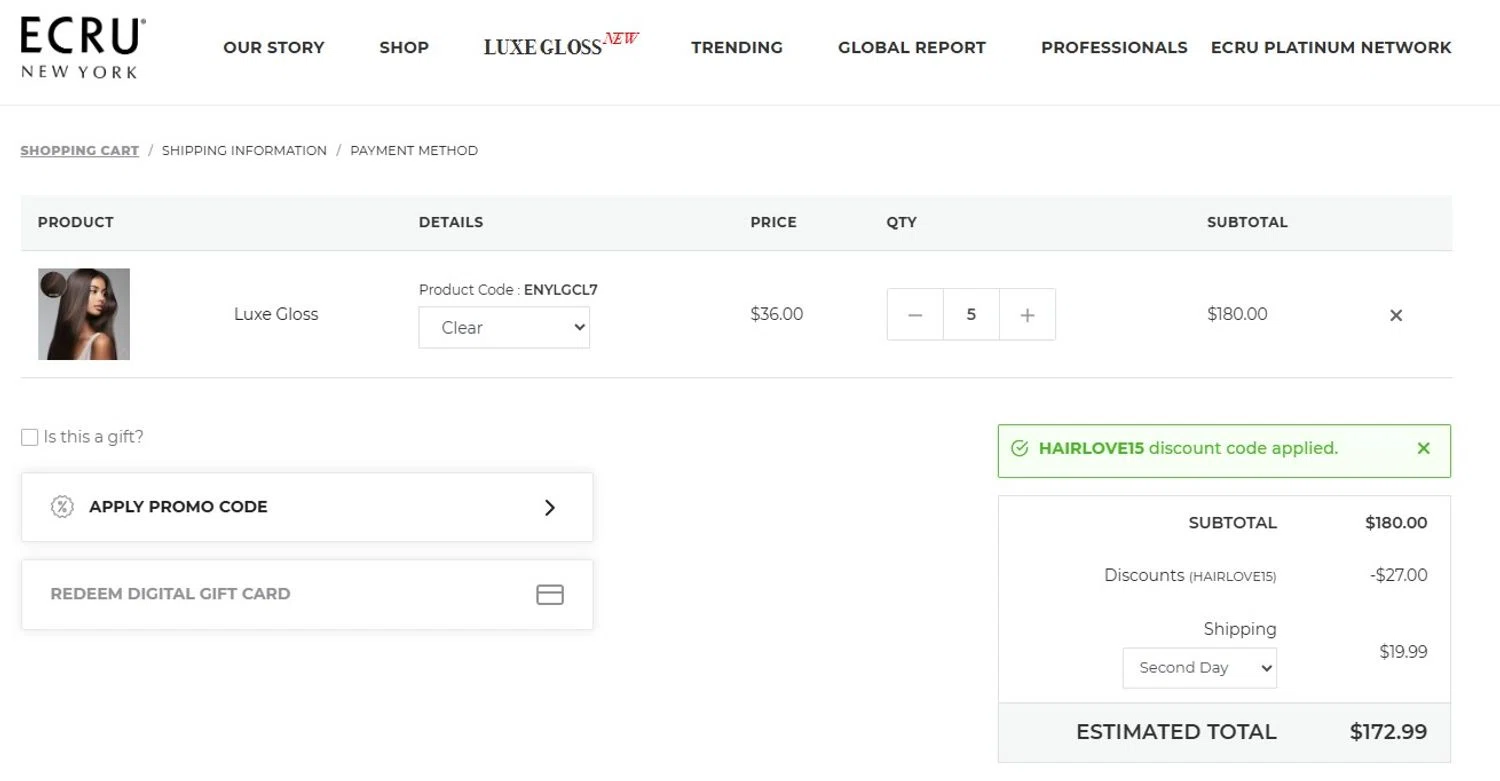Go to Shipping Information breadcrumb step
This screenshot has width=1500, height=781.
[244, 150]
